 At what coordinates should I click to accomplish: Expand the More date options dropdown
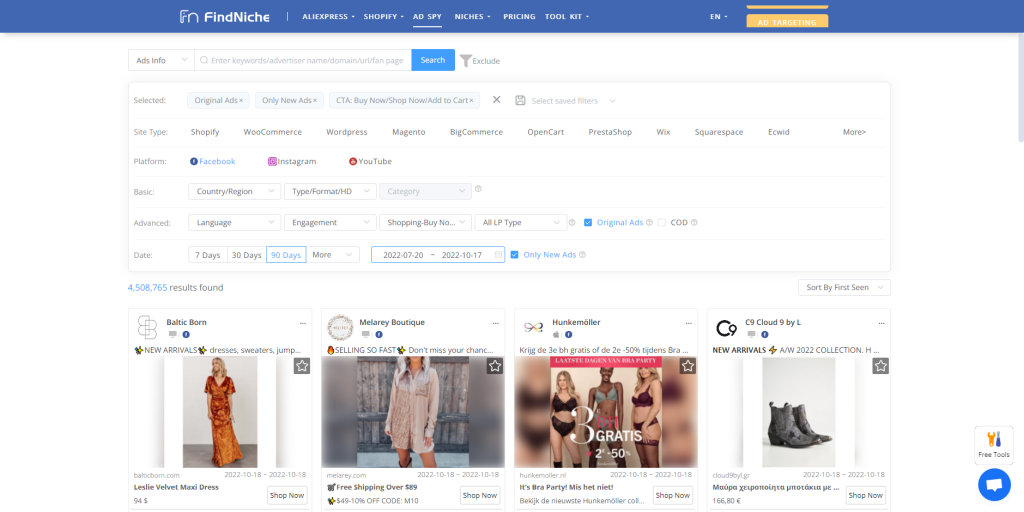click(x=332, y=255)
